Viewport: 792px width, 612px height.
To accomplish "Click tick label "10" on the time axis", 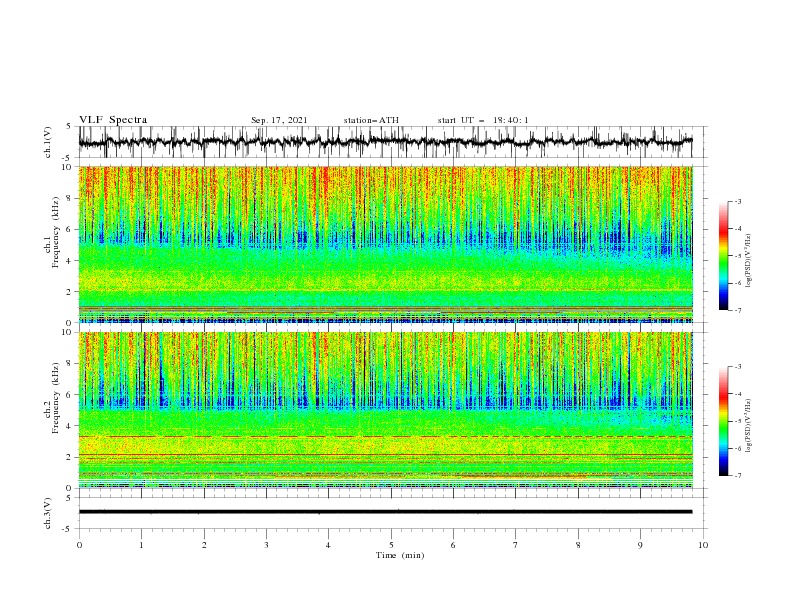I will click(703, 545).
